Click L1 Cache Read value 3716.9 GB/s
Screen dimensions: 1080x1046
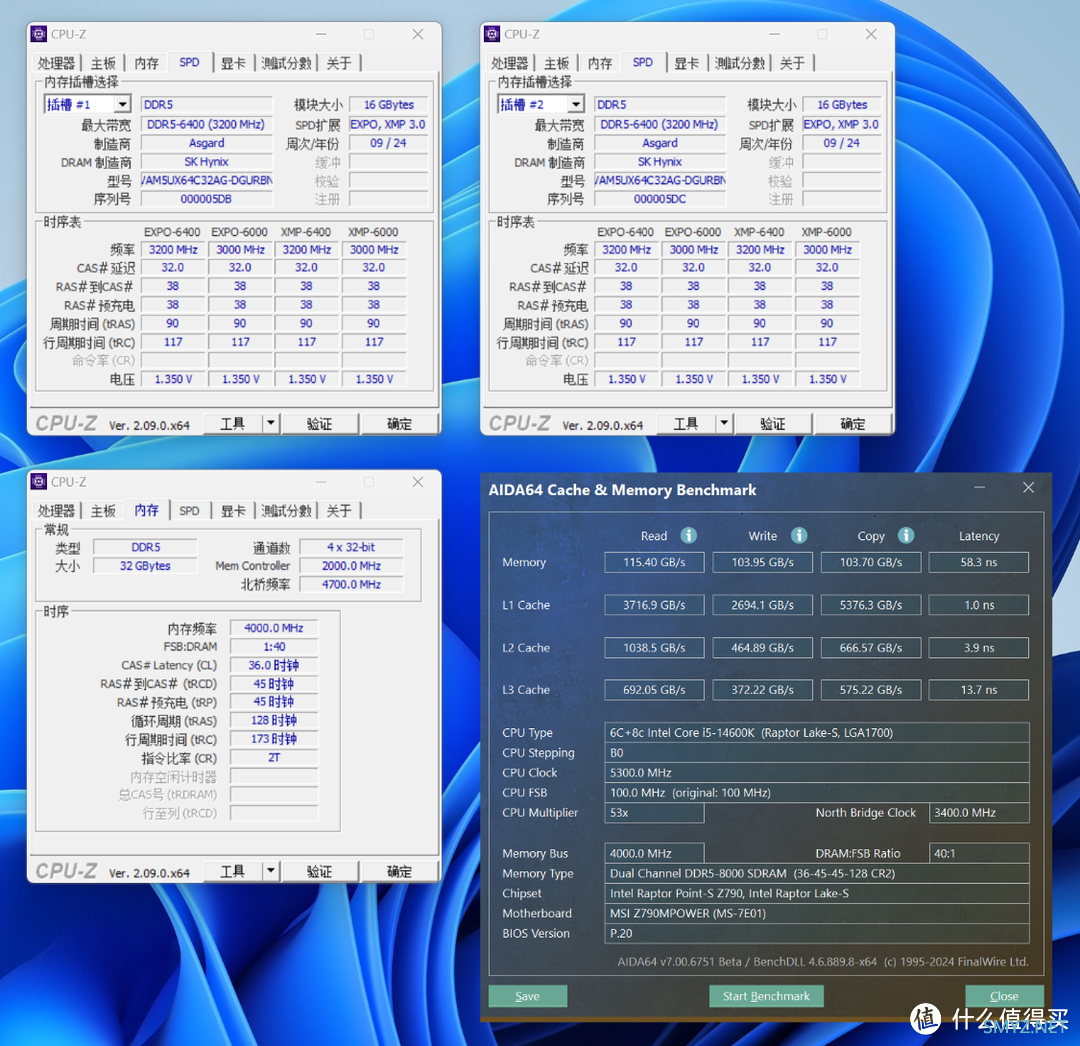654,605
